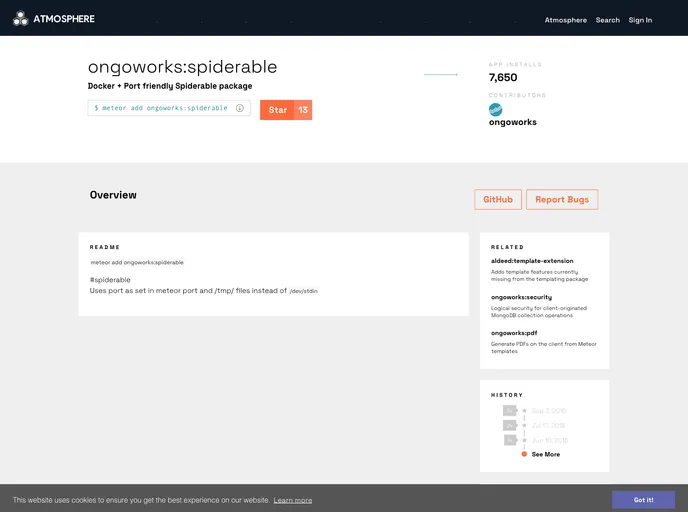This screenshot has width=688, height=512.
Task: Click Sign In in the header
Action: [x=640, y=20]
